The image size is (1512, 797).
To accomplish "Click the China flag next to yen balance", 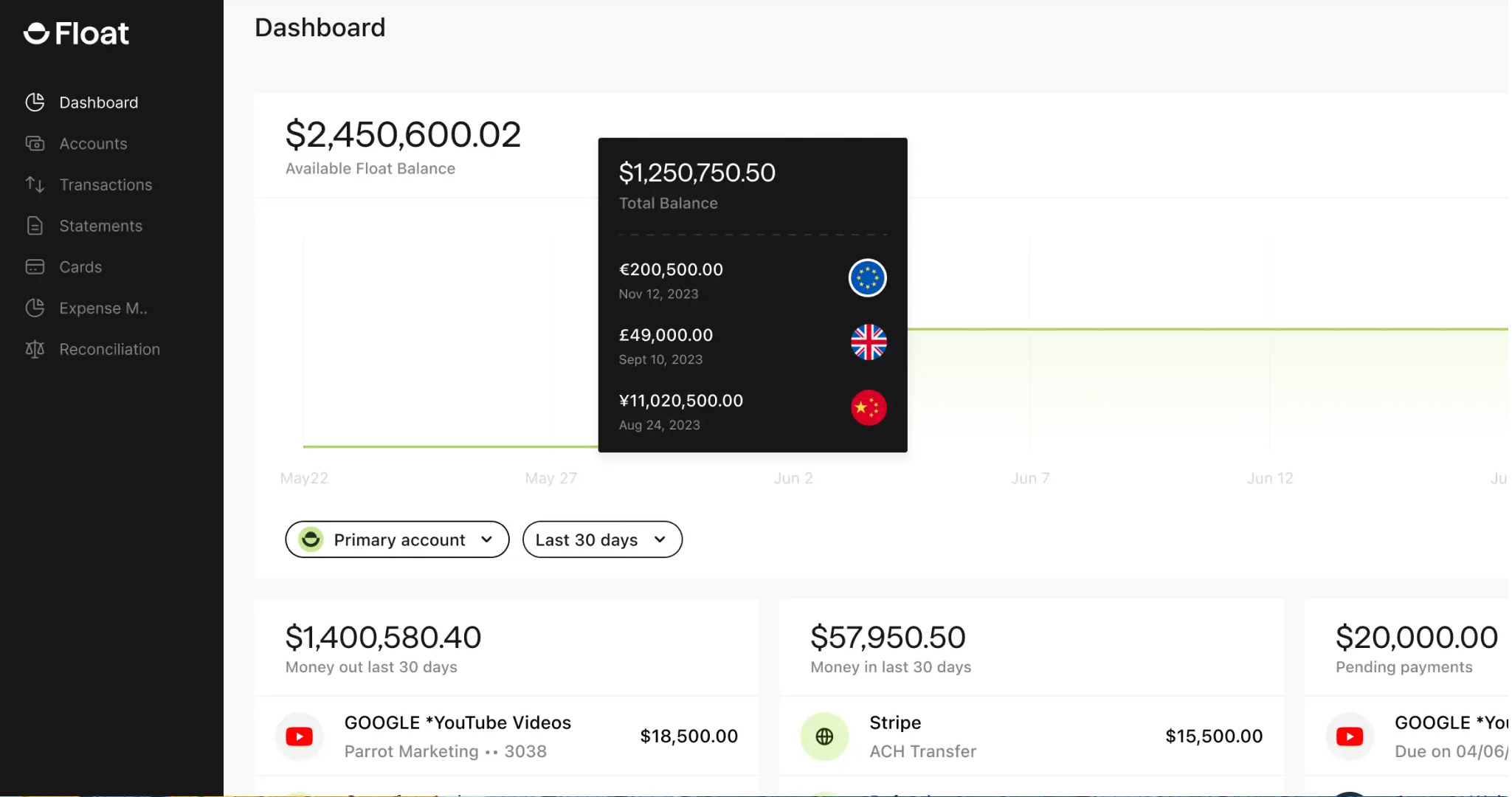I will click(868, 408).
